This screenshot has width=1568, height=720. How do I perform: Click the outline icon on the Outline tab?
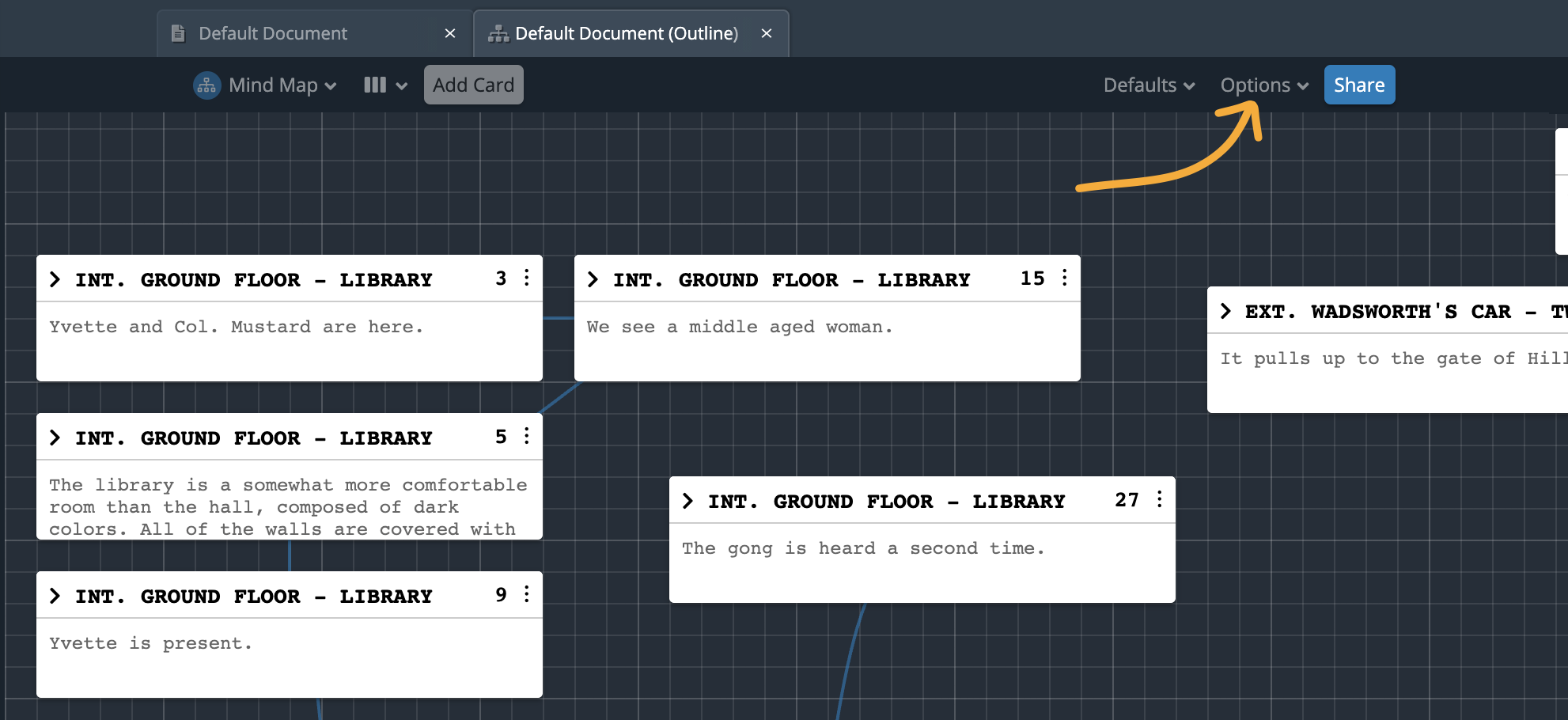(498, 32)
